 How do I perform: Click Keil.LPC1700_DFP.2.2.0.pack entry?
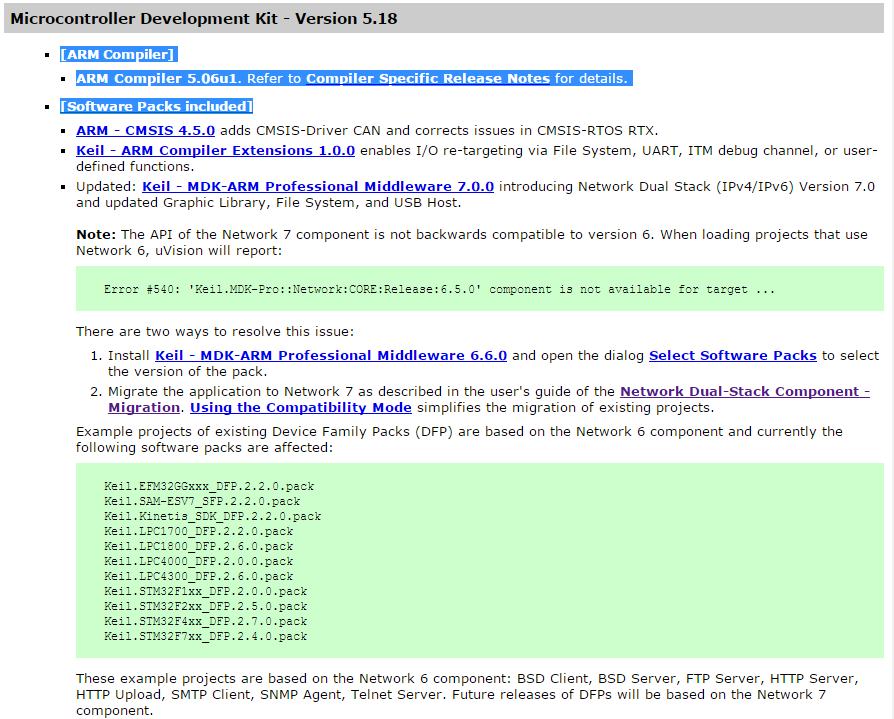(x=198, y=531)
